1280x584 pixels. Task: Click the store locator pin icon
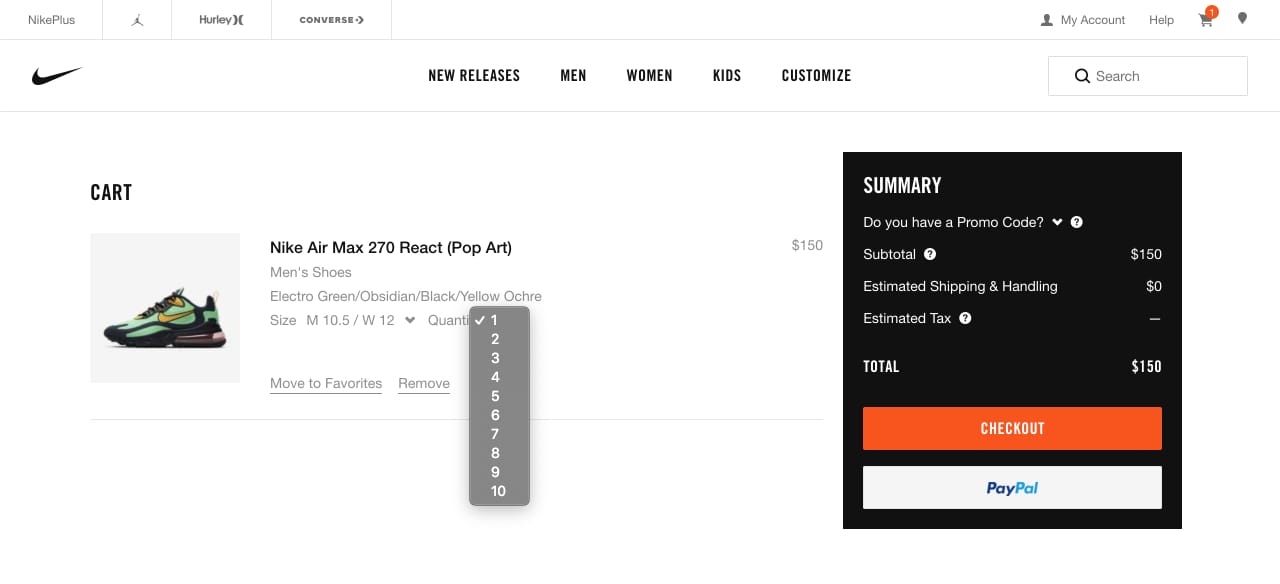click(1242, 19)
